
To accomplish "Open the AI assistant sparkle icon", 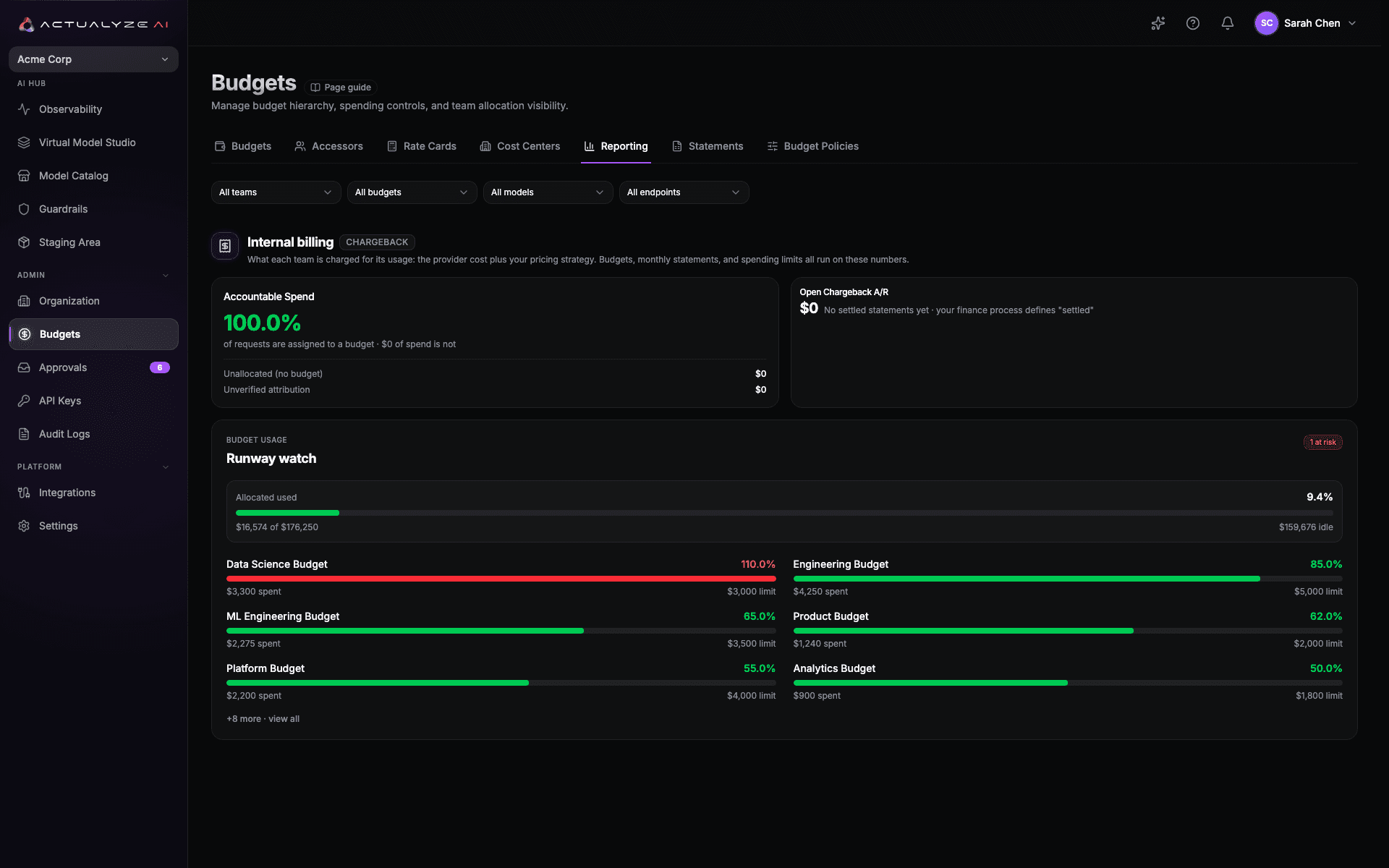I will click(1158, 23).
